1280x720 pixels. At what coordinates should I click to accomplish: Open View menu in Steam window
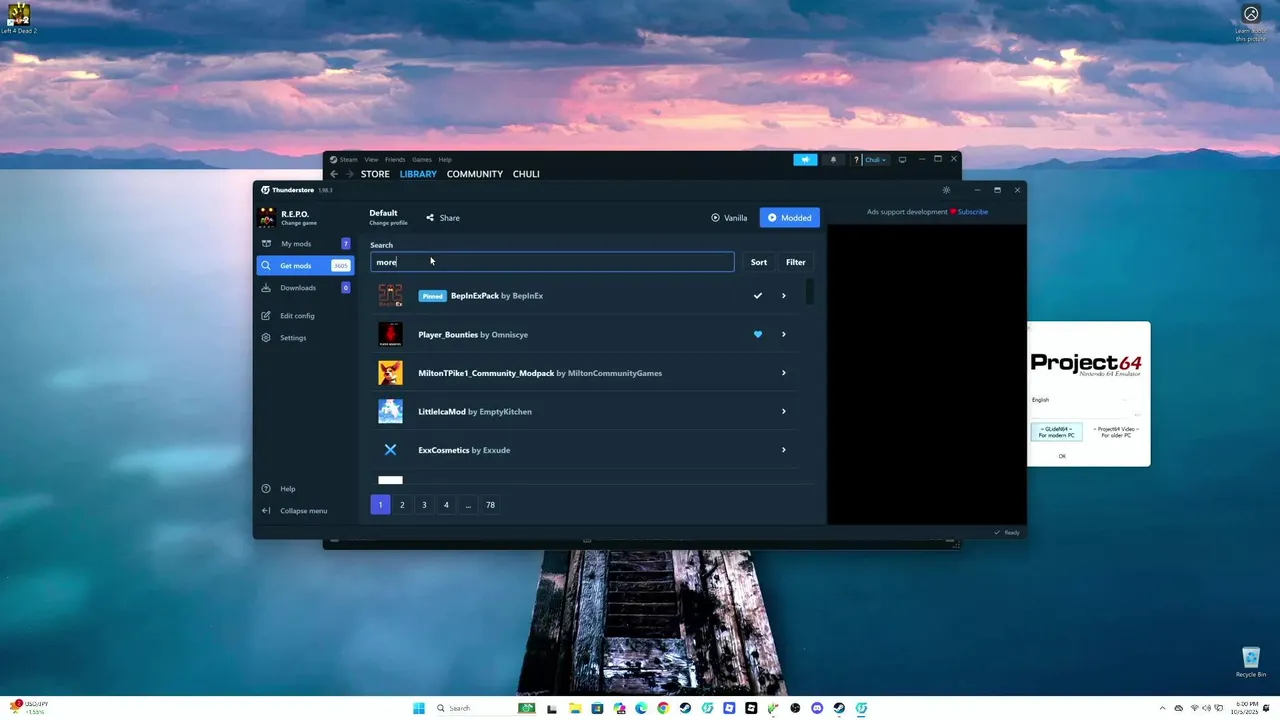point(371,160)
